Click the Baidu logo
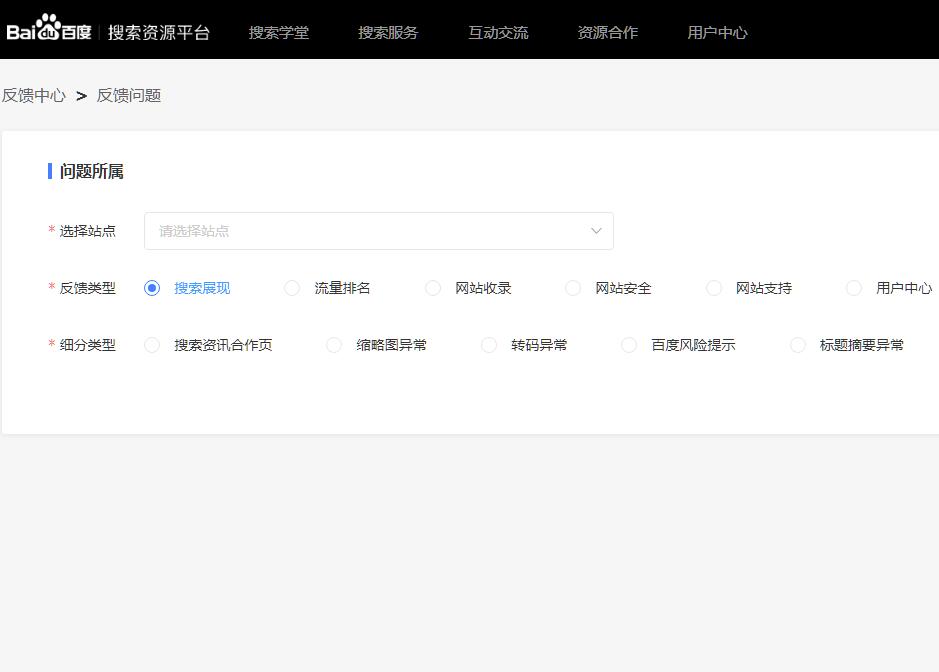939x672 pixels. point(49,28)
